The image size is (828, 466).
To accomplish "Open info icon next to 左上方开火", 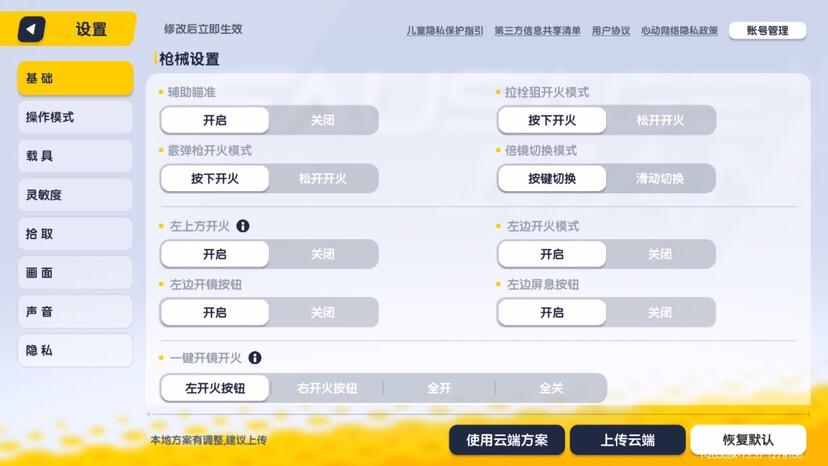I will (x=243, y=226).
